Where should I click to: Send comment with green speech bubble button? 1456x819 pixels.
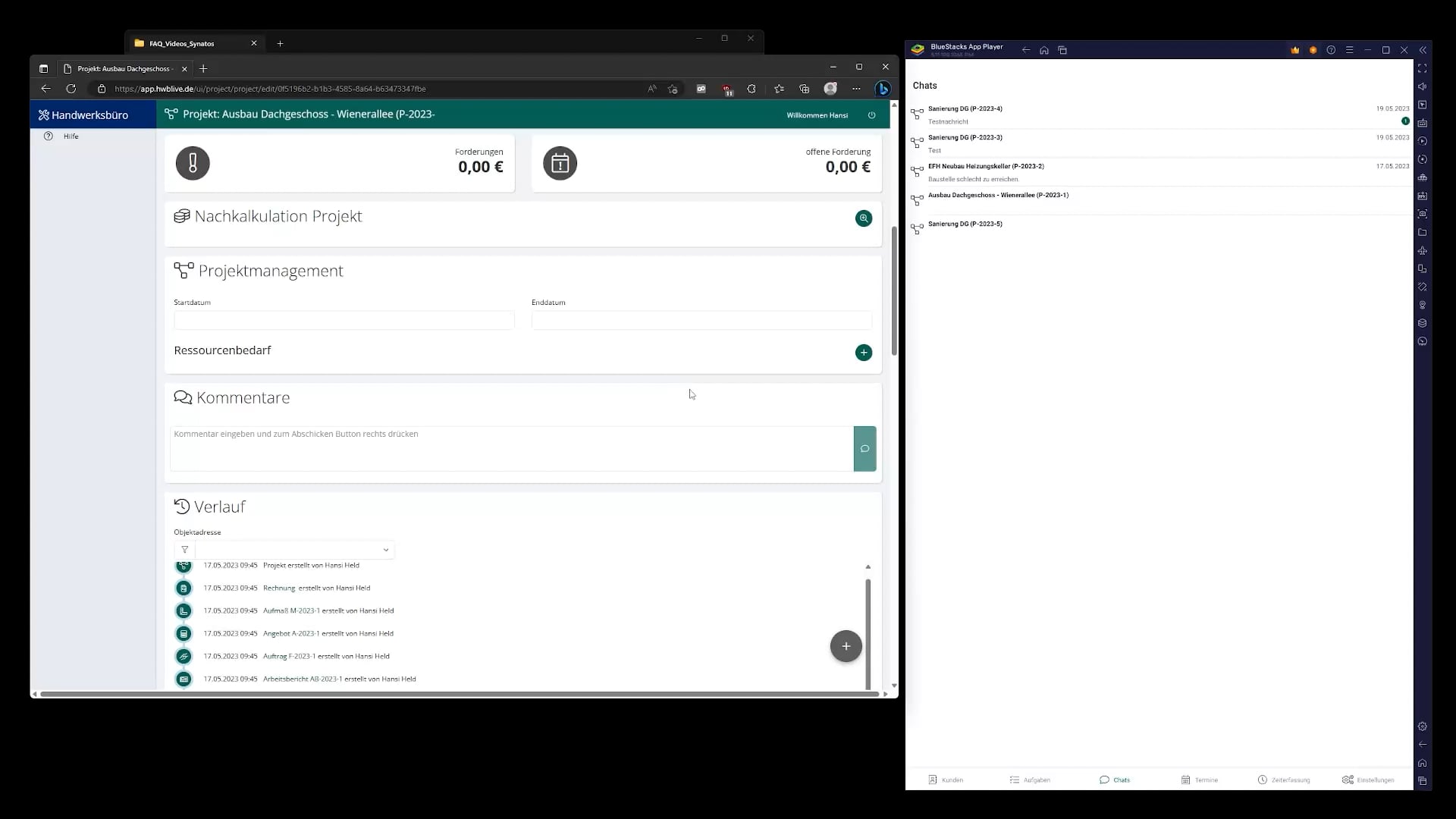coord(864,449)
